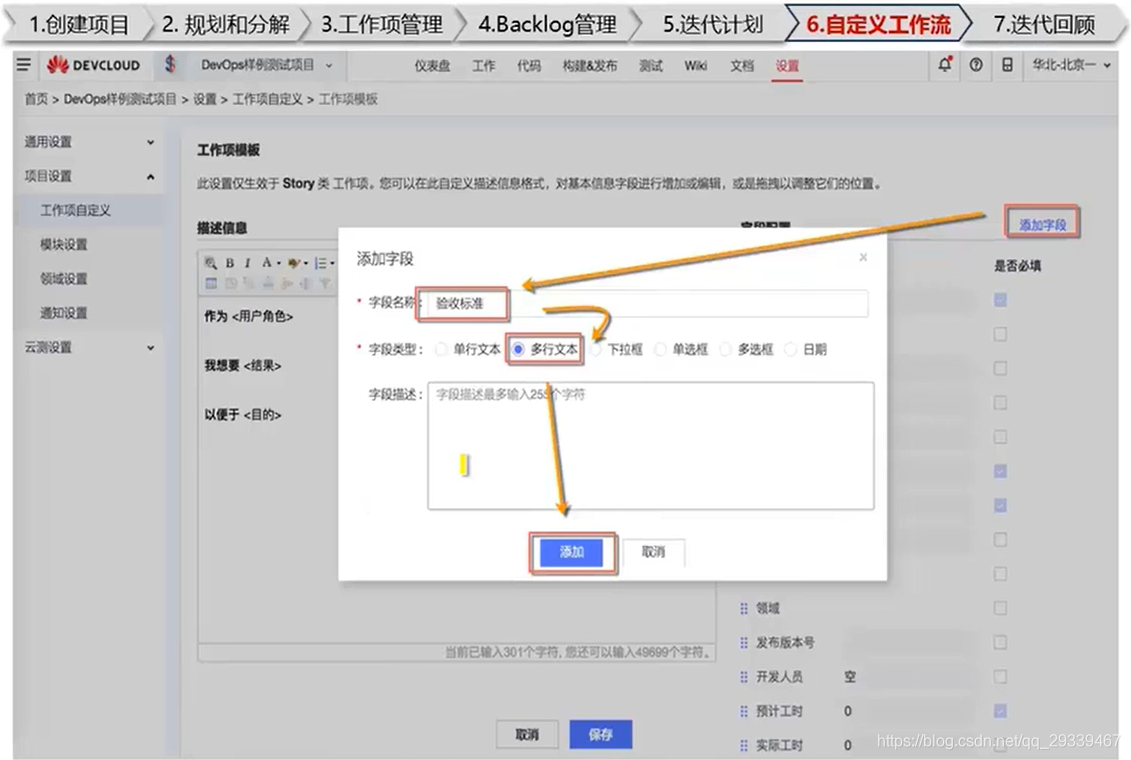Screen dimensions: 1131x760
Task: Check the required checkbox beside 领域
Action: click(1000, 608)
